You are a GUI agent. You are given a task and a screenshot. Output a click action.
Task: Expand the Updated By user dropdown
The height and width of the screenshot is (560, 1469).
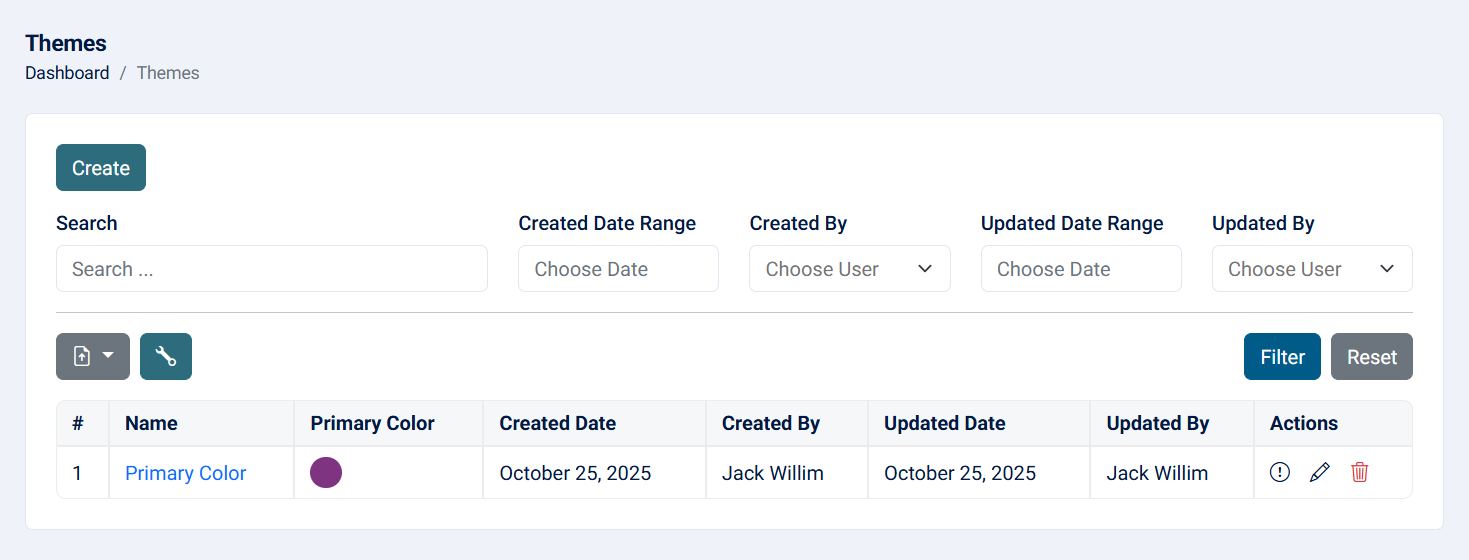pos(1311,269)
